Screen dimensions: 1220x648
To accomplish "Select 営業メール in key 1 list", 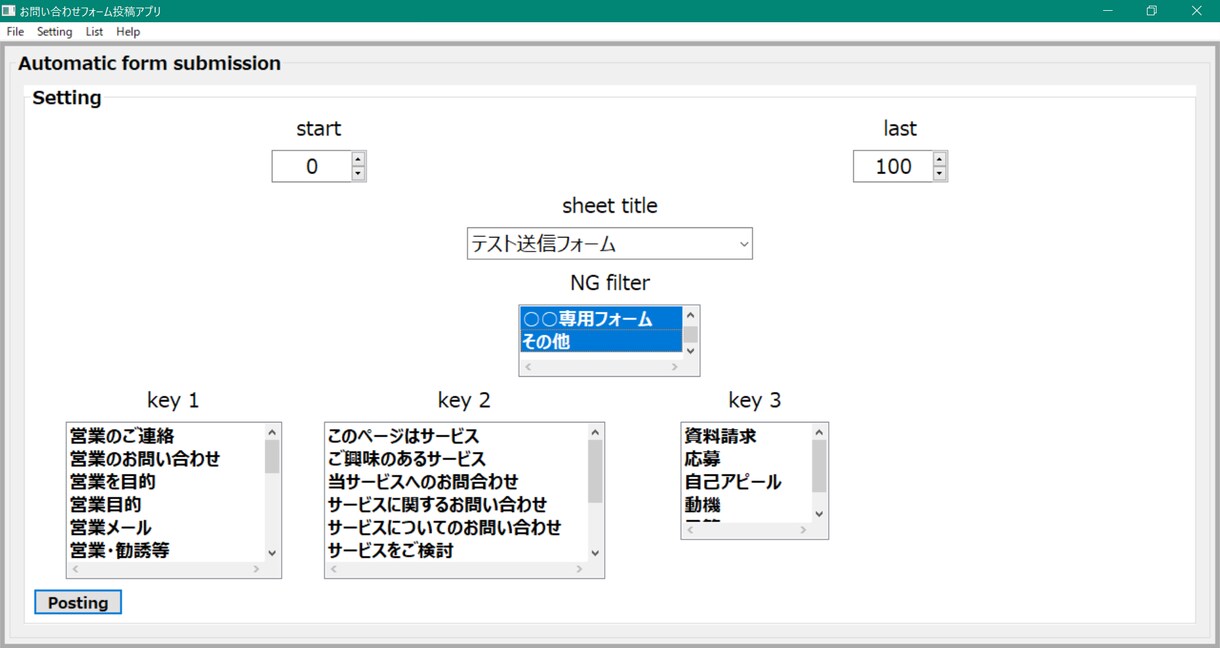I will pos(165,528).
